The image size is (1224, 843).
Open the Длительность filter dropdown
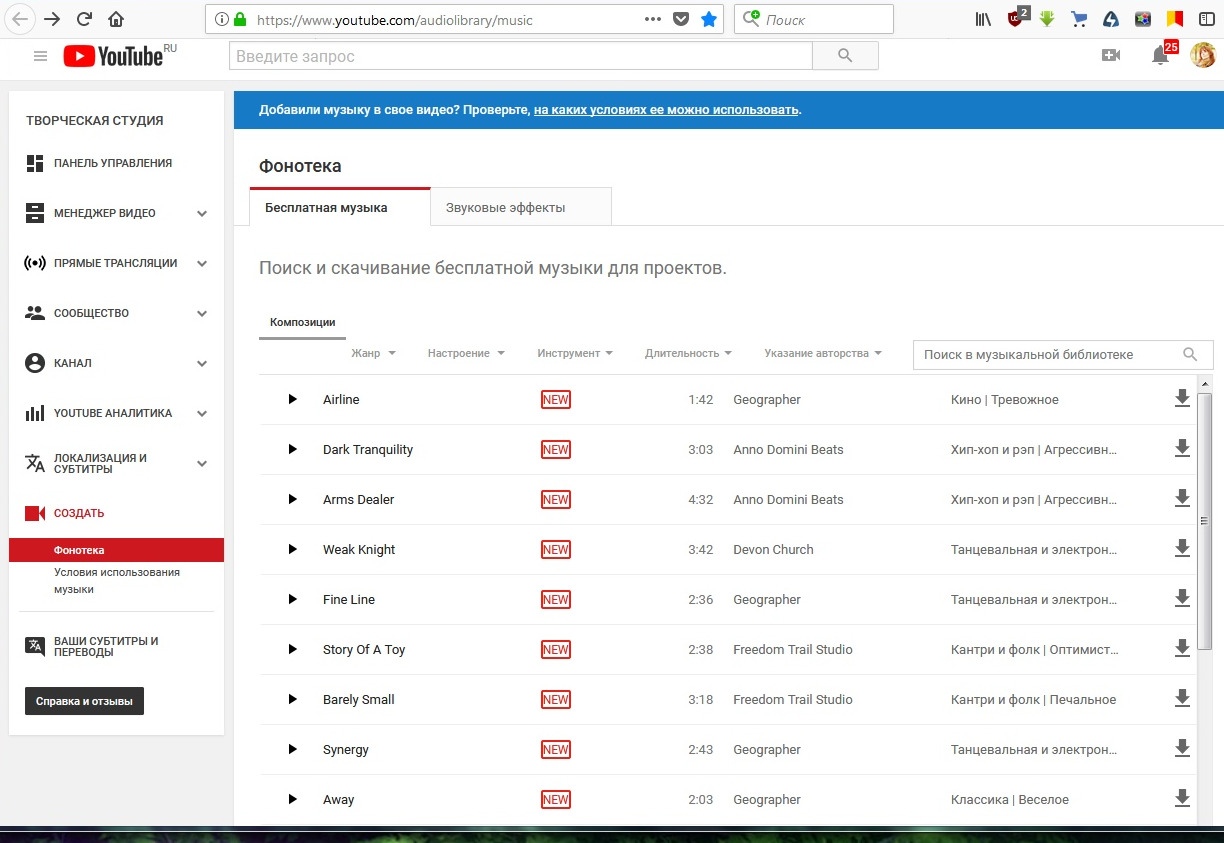[x=689, y=353]
